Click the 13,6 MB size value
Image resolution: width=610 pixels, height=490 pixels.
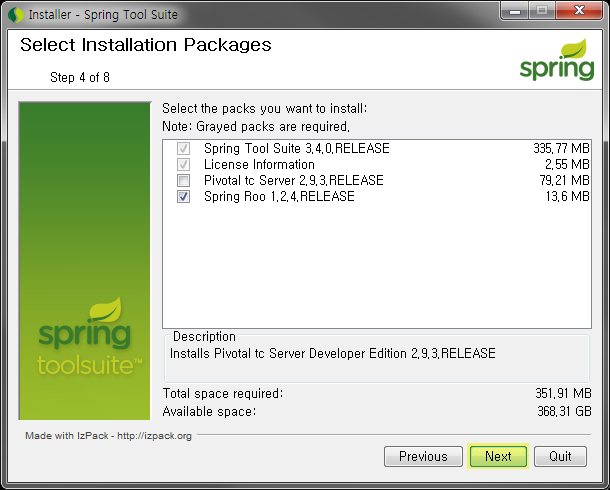click(568, 196)
